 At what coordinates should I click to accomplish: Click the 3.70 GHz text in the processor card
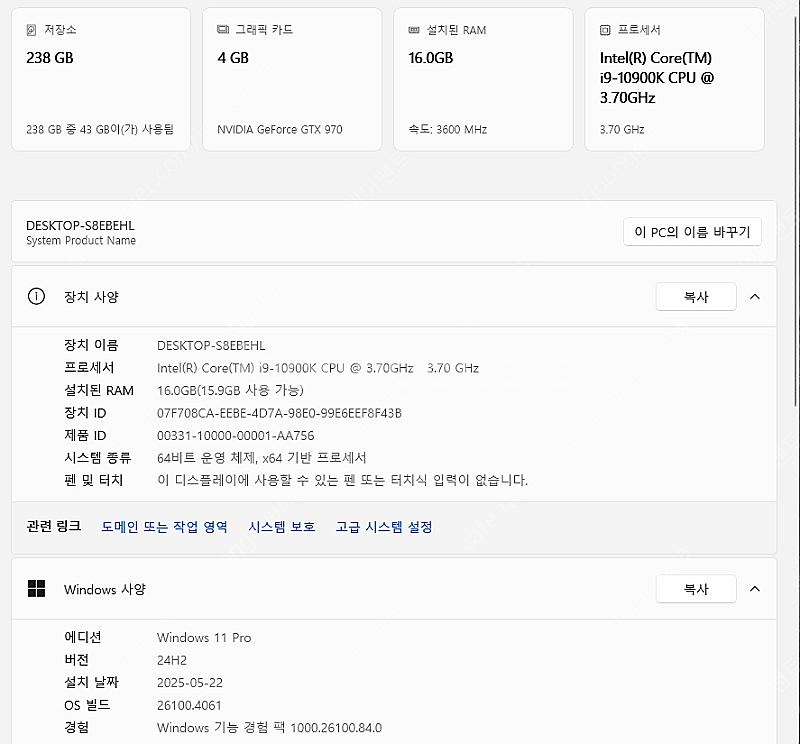point(622,129)
